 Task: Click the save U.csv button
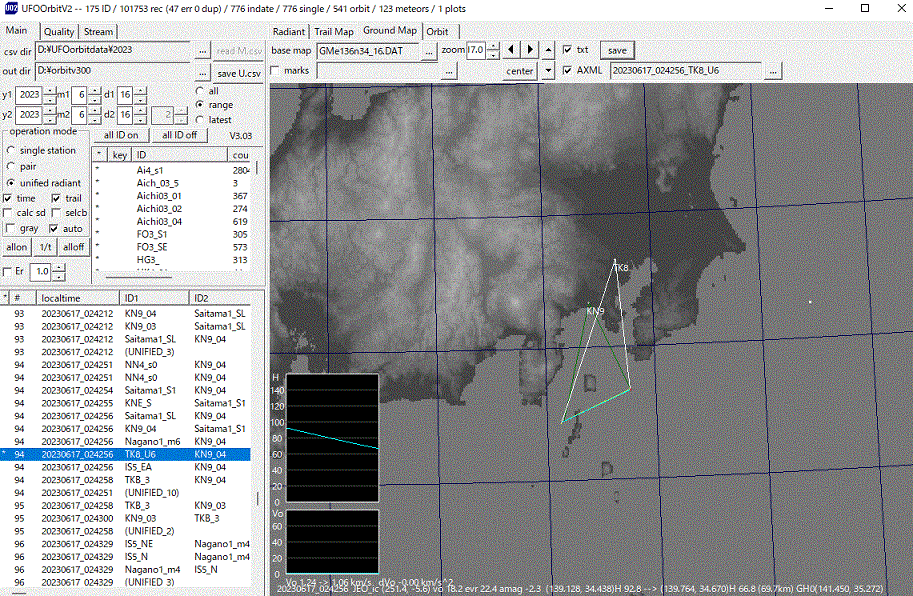pyautogui.click(x=240, y=72)
